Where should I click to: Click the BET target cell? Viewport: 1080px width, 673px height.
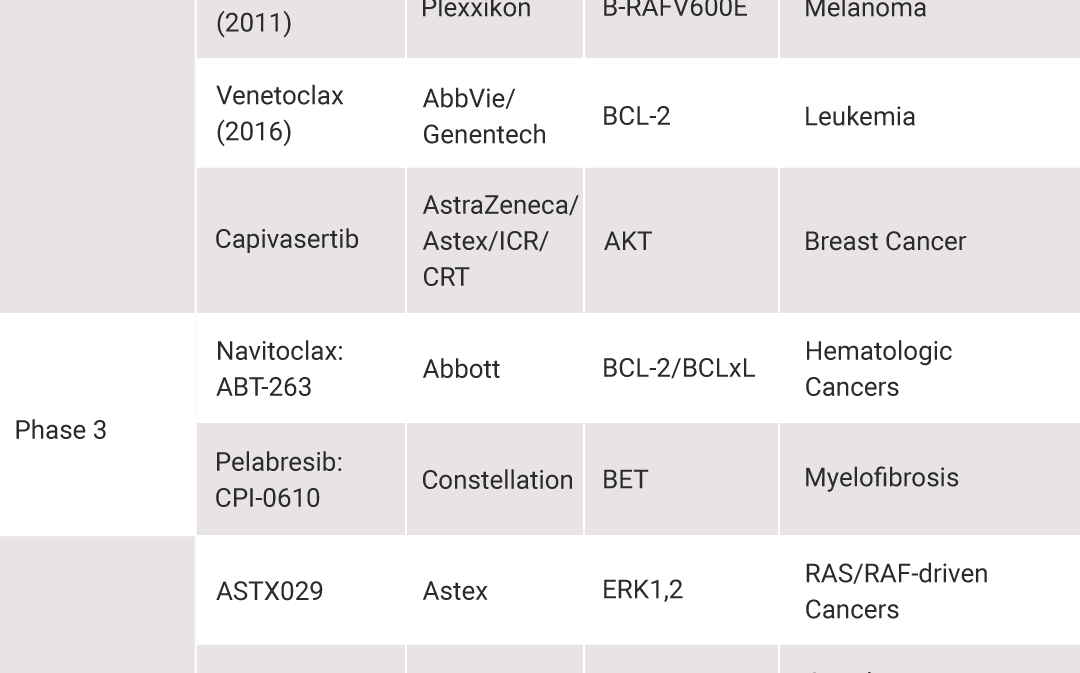pos(681,479)
